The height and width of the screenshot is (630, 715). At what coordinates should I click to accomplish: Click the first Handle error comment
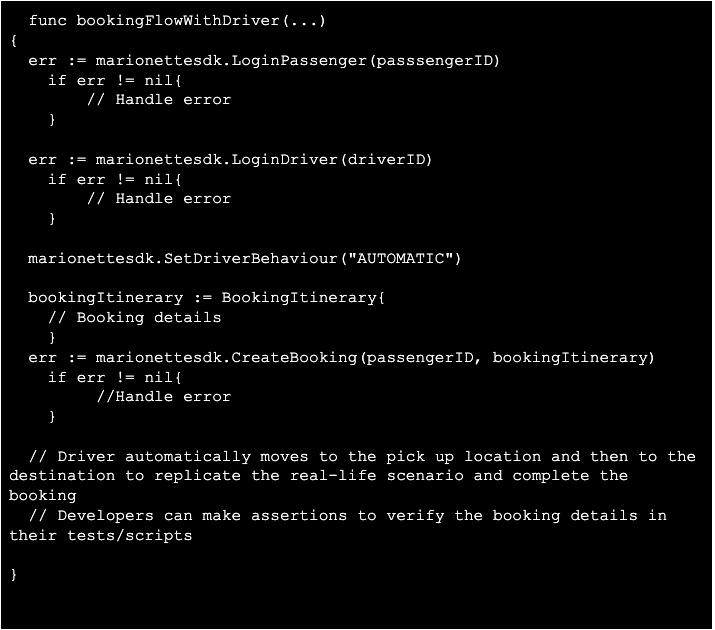pyautogui.click(x=159, y=99)
